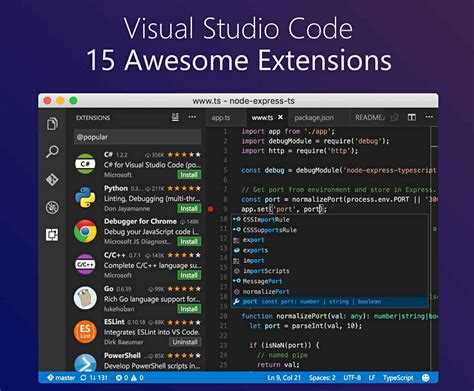Choose the export suggestion
The width and height of the screenshot is (474, 391).
coord(330,240)
